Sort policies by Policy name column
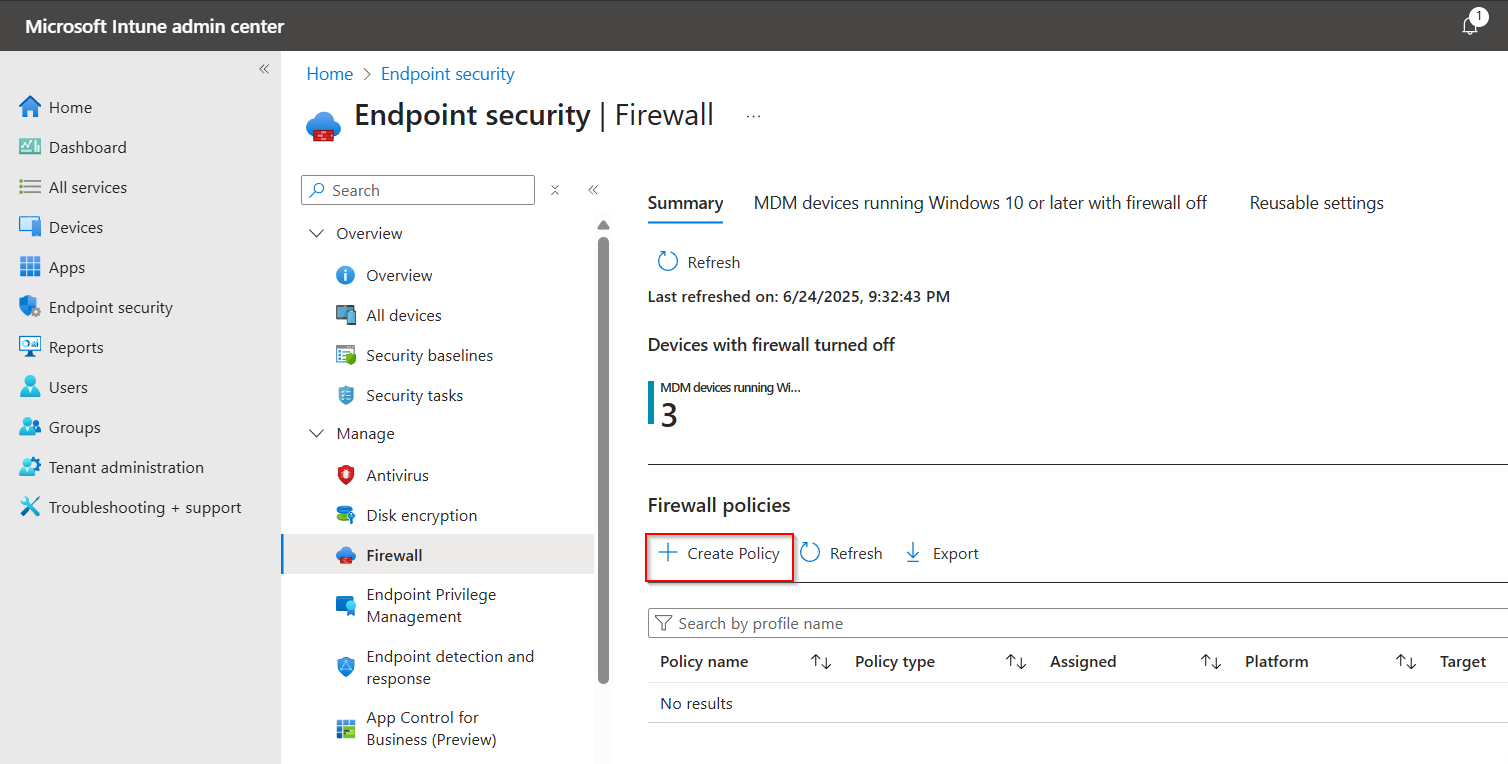The width and height of the screenshot is (1508, 764). [x=704, y=661]
